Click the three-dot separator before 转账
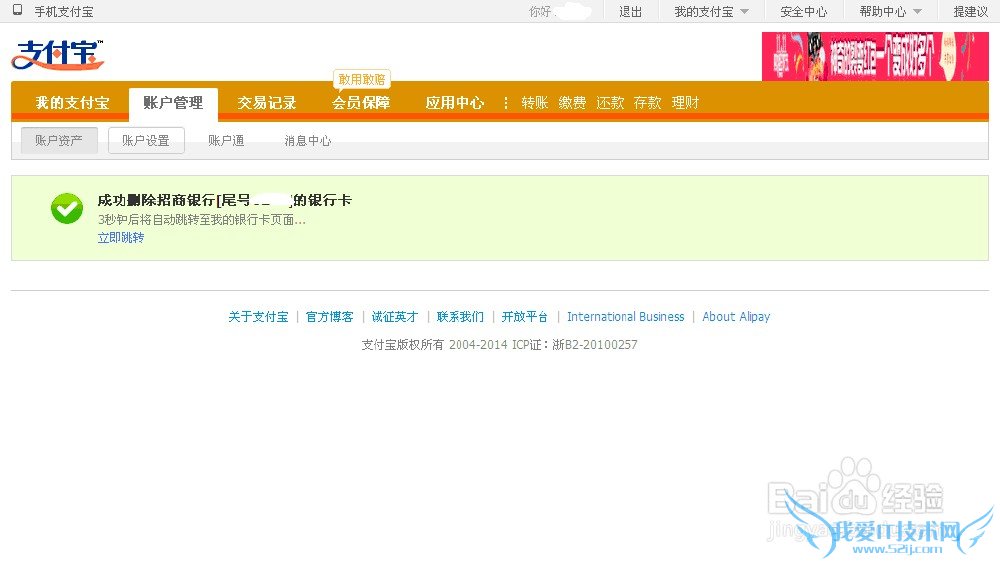 pos(506,103)
